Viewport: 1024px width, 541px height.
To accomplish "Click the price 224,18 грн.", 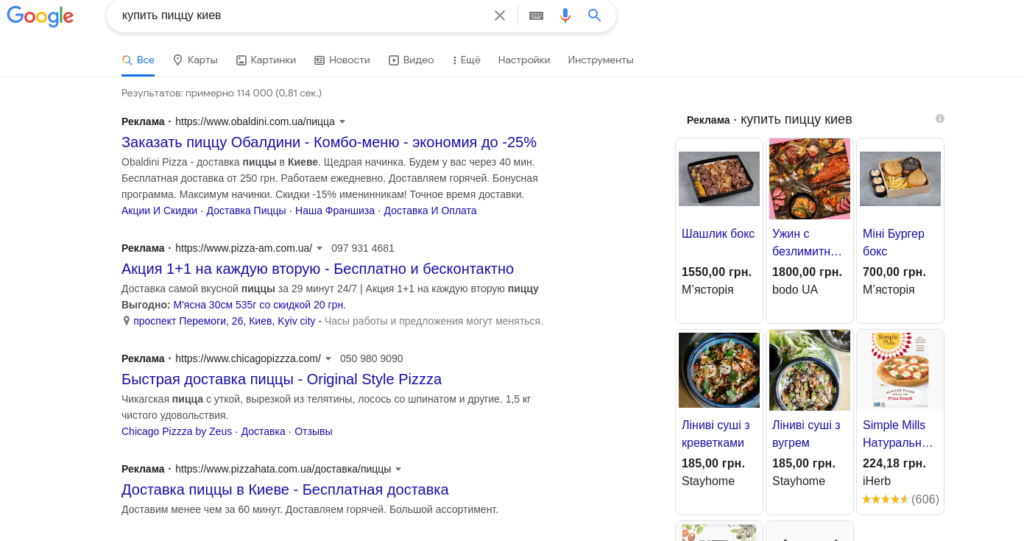I will coord(894,463).
